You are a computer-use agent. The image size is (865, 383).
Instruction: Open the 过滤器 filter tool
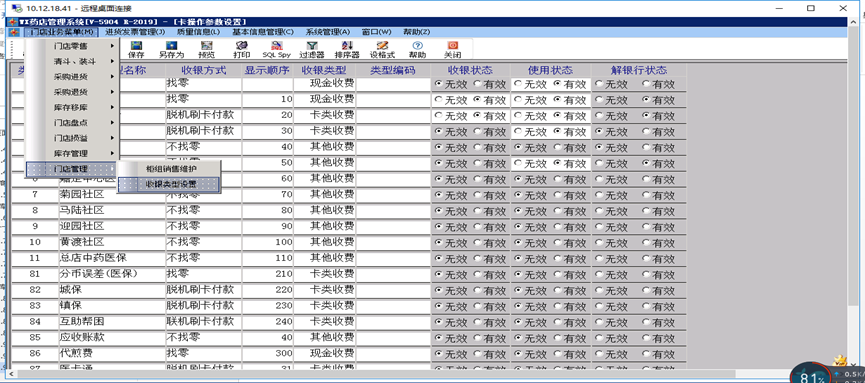(312, 50)
